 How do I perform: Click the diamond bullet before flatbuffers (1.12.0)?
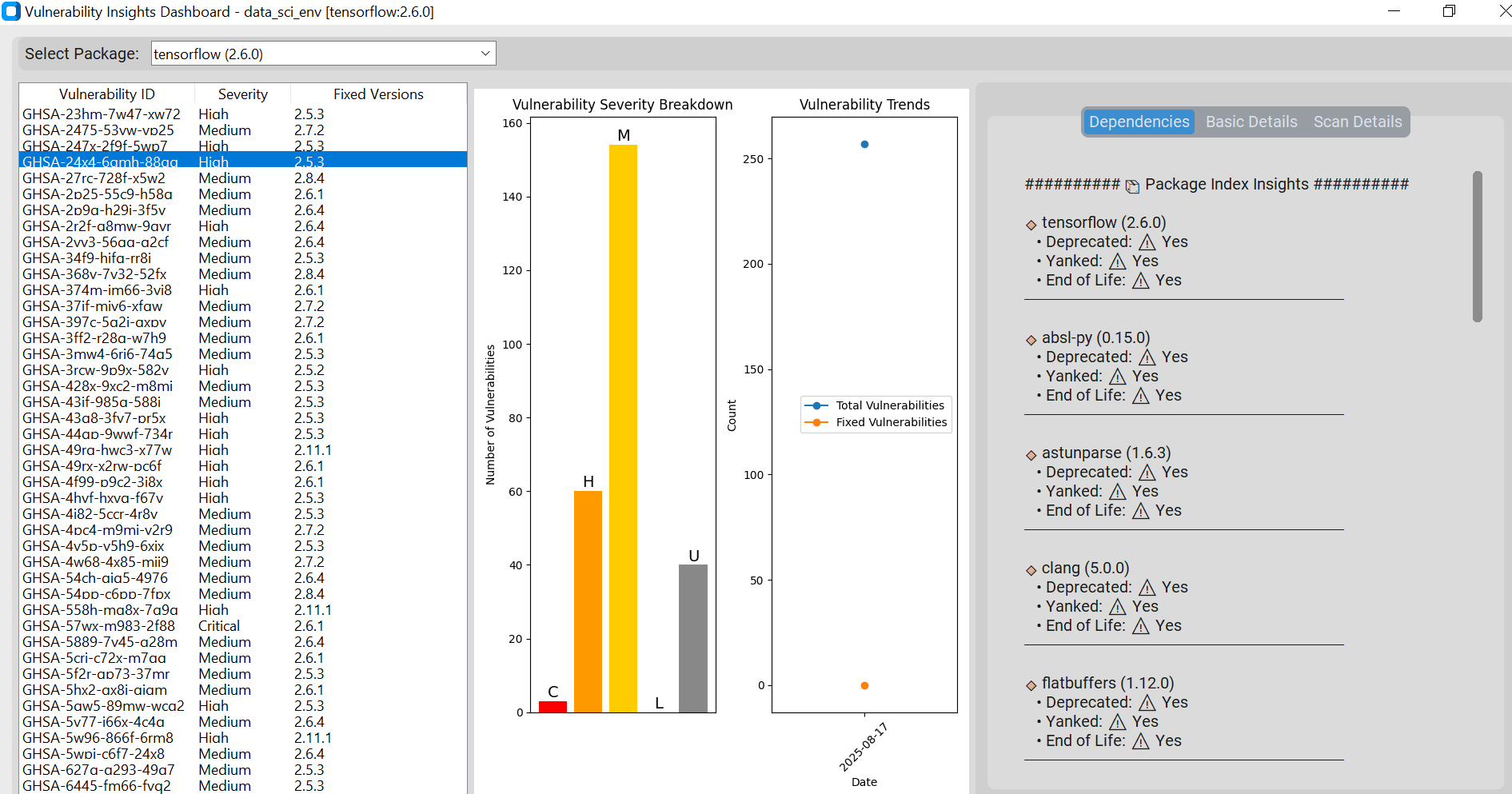click(1031, 686)
